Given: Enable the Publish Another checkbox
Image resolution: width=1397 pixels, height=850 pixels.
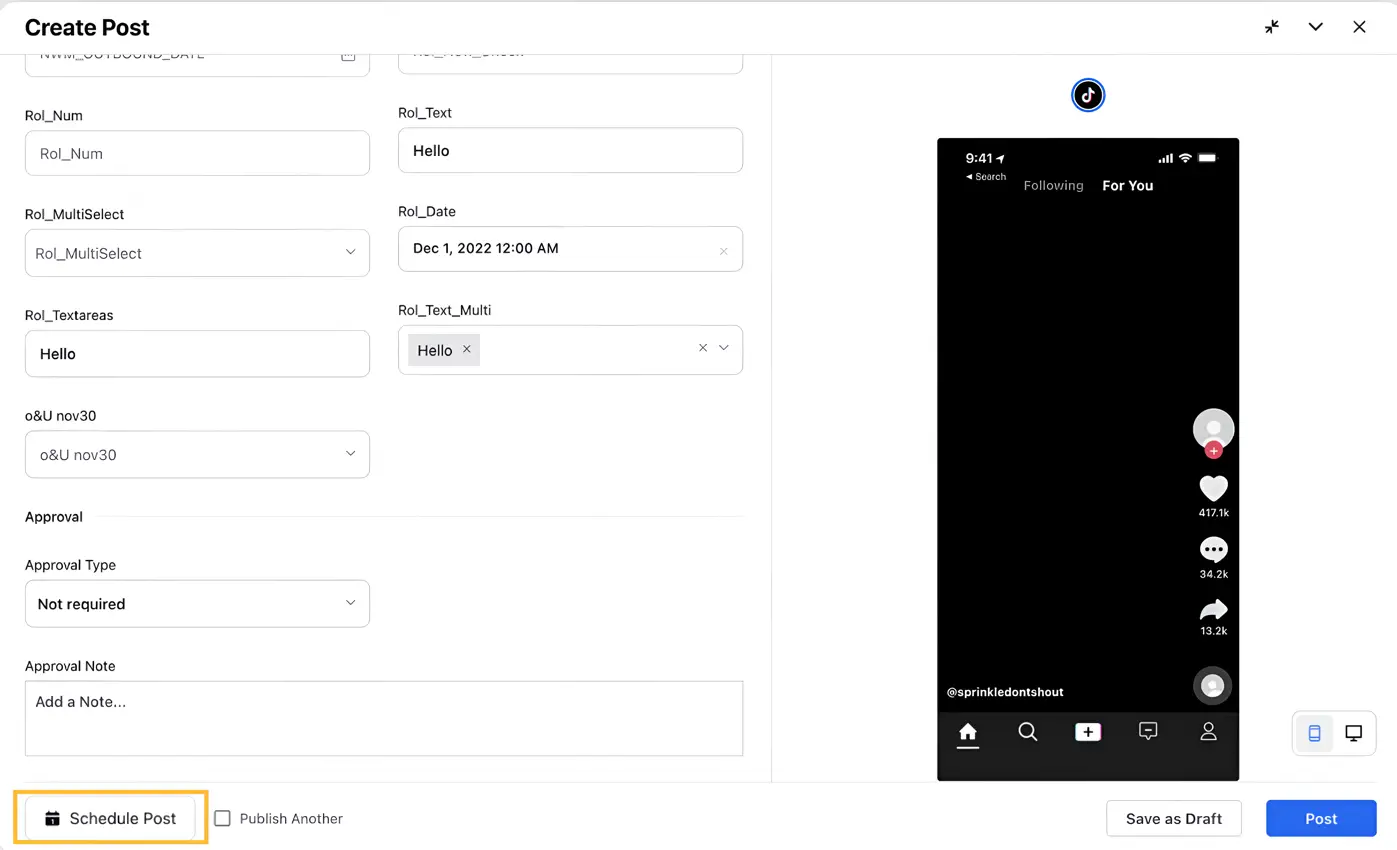Looking at the screenshot, I should point(222,818).
